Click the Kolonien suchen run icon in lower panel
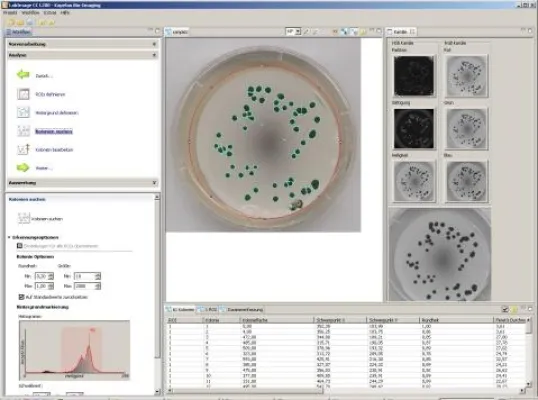Screen dimensions: 538x400 [24, 218]
